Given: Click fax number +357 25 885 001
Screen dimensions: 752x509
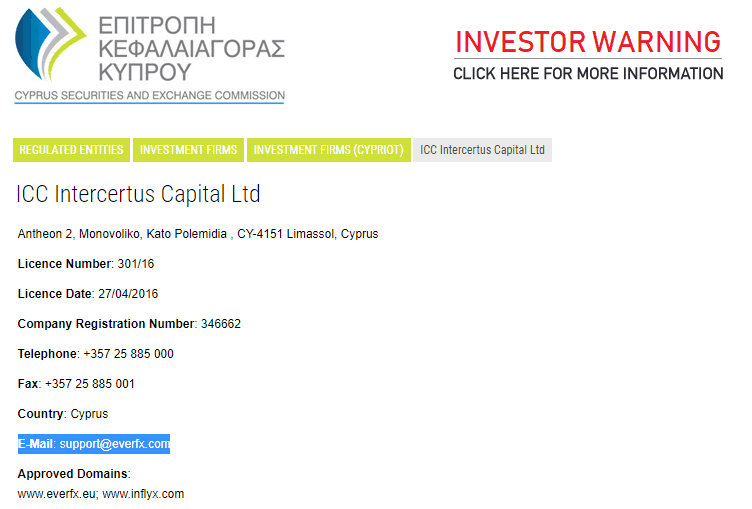Looking at the screenshot, I should tap(90, 384).
